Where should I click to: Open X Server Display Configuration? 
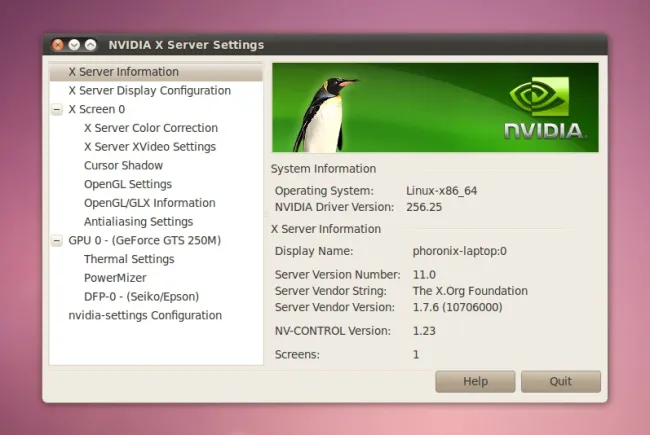pyautogui.click(x=149, y=91)
